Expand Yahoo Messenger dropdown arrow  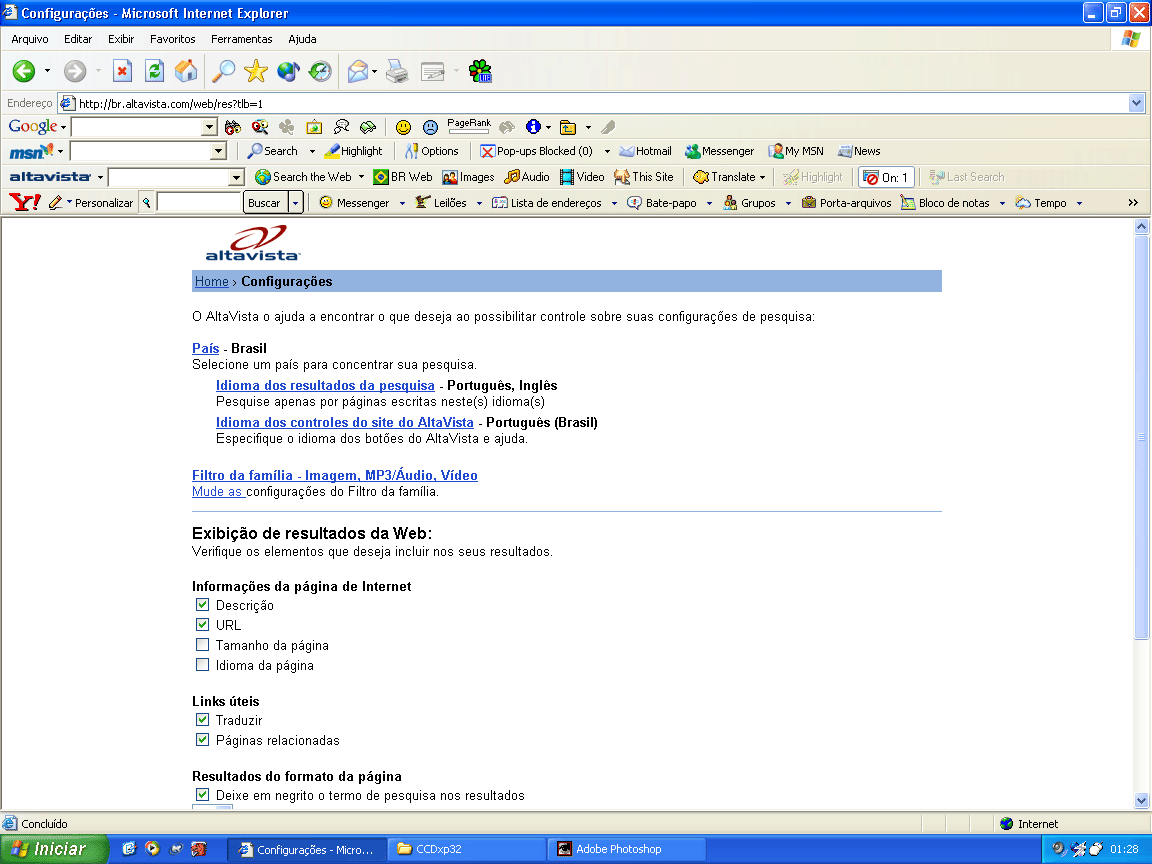coord(403,203)
